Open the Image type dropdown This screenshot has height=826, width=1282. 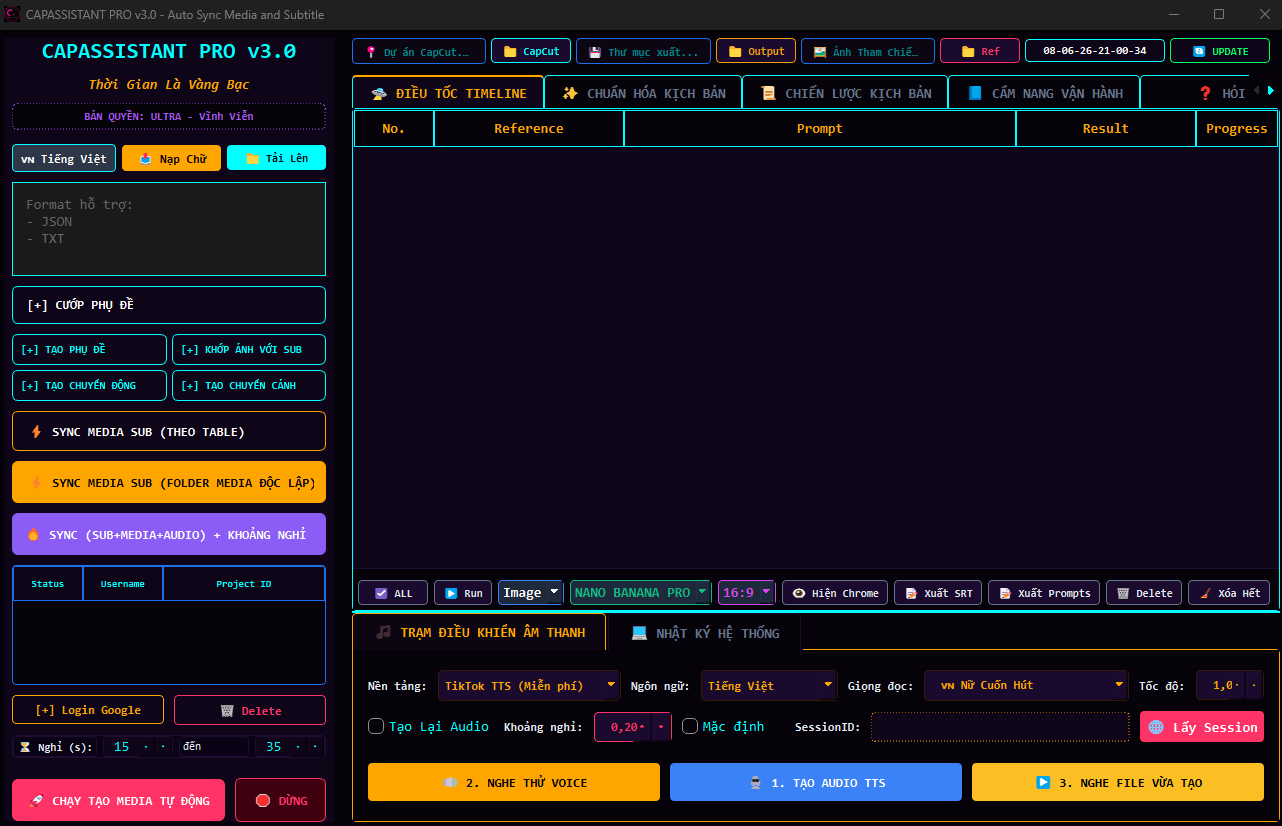[531, 593]
